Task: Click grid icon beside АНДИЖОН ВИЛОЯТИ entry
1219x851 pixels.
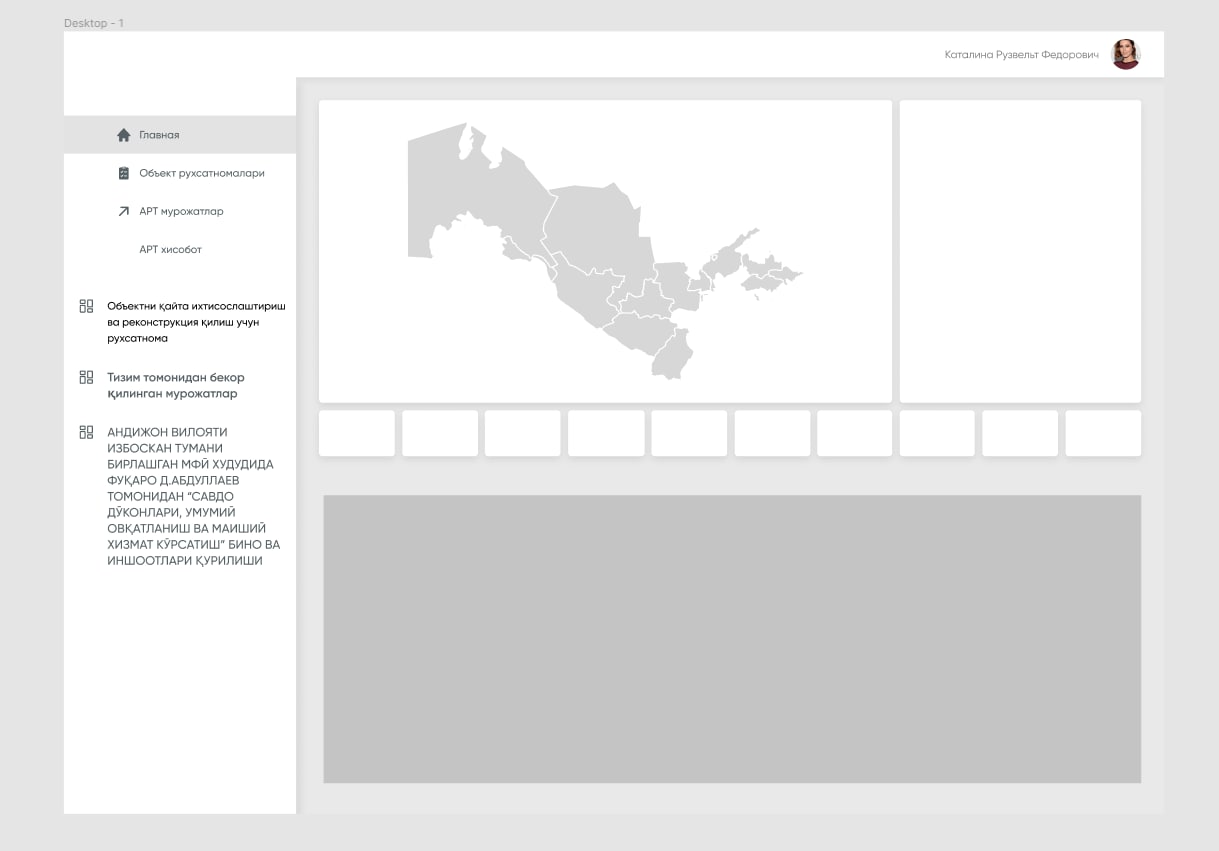Action: 86,432
